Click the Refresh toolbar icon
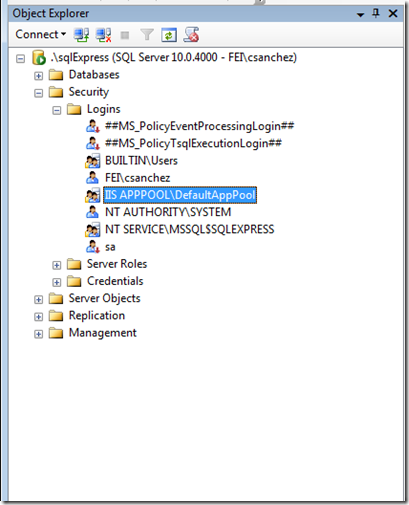 pyautogui.click(x=169, y=35)
